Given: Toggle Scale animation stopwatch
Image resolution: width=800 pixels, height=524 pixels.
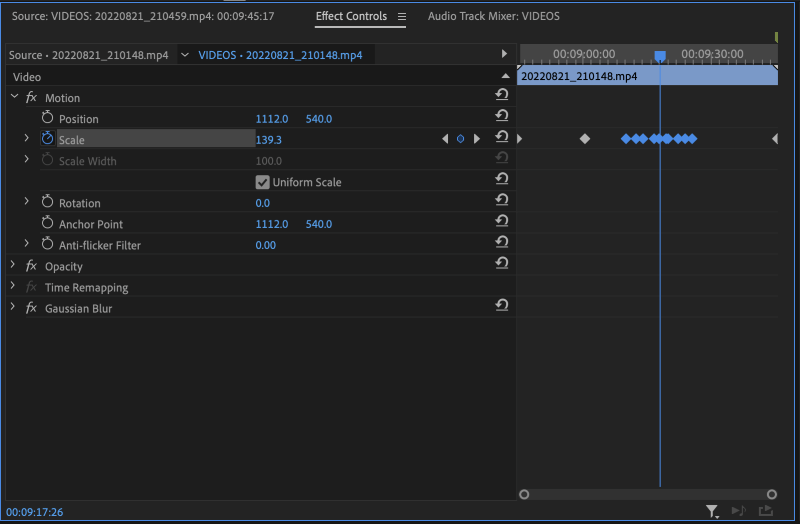Looking at the screenshot, I should [x=47, y=139].
